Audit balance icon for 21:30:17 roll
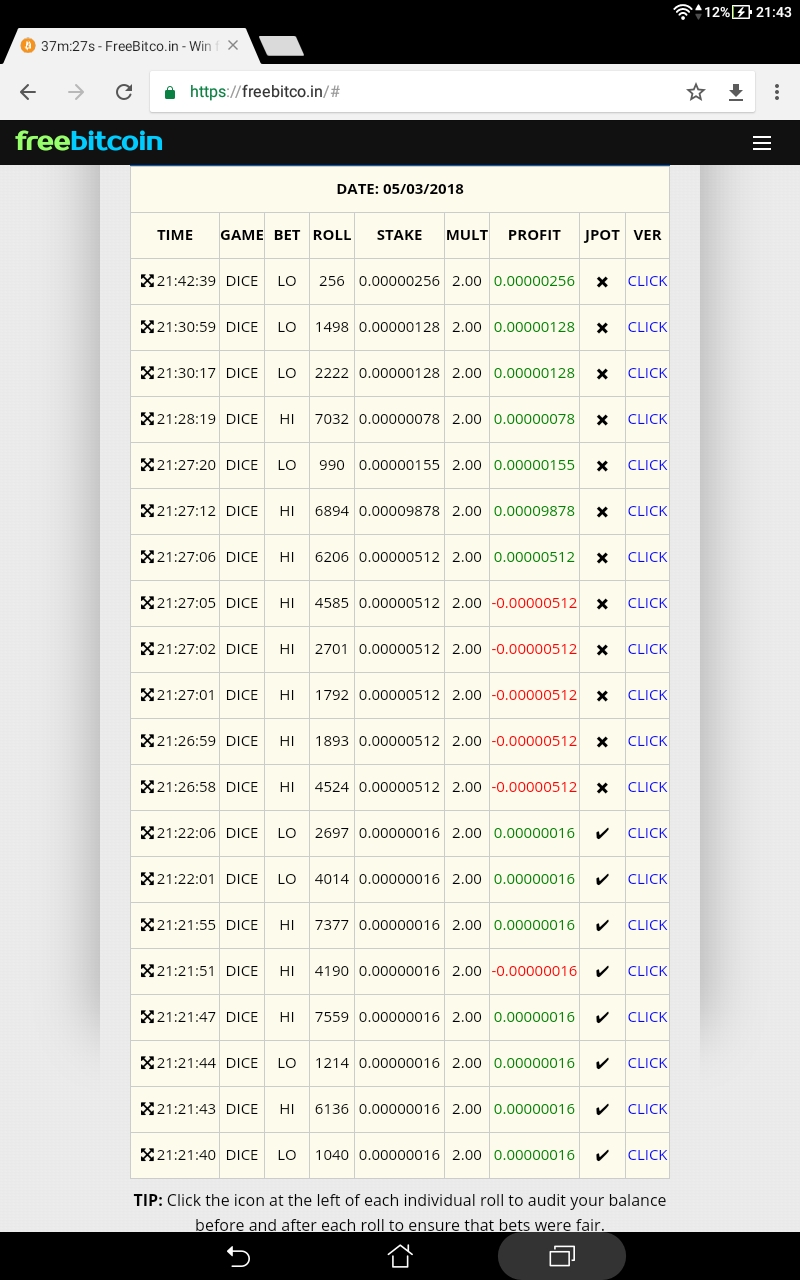This screenshot has width=800, height=1280. pyautogui.click(x=147, y=373)
